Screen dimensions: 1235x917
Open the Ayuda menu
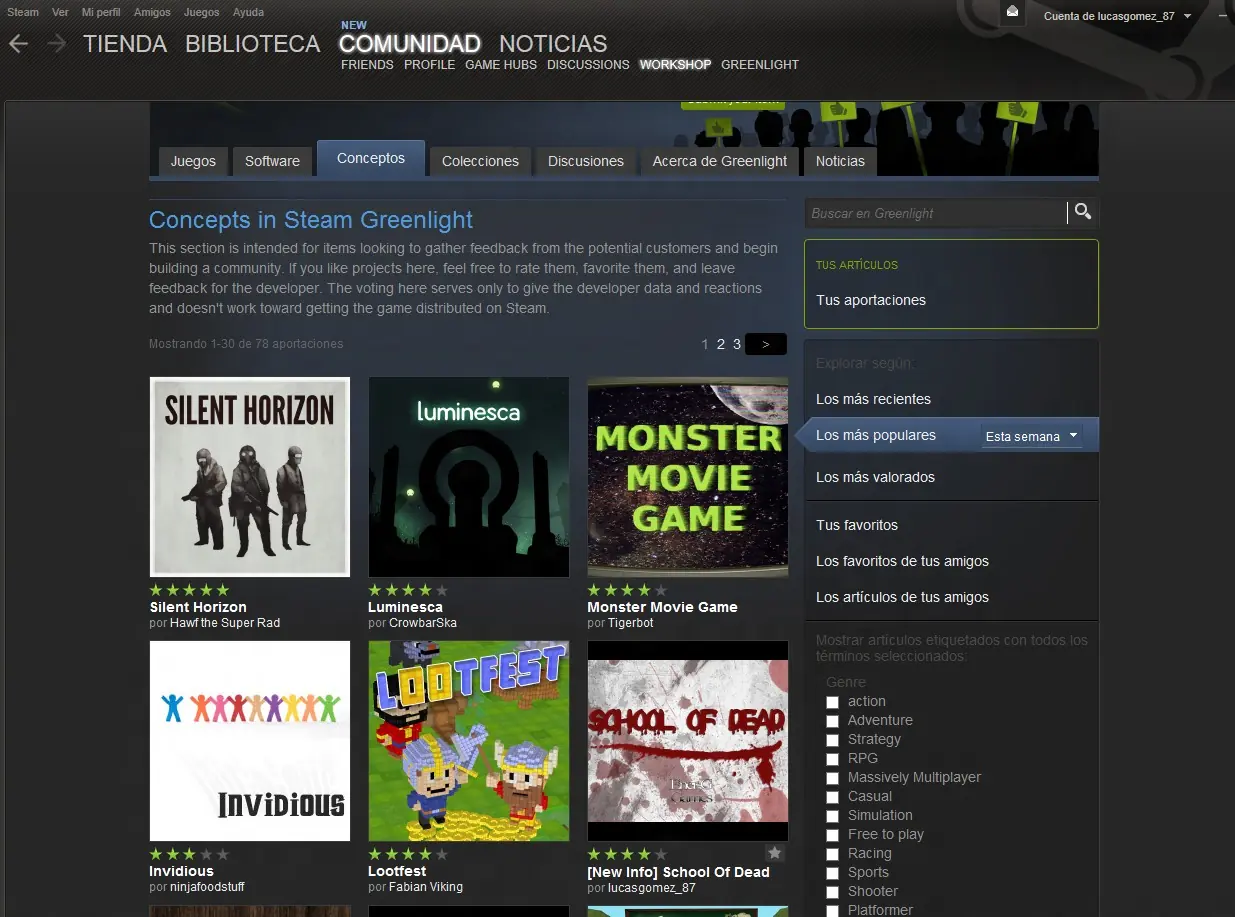tap(248, 12)
